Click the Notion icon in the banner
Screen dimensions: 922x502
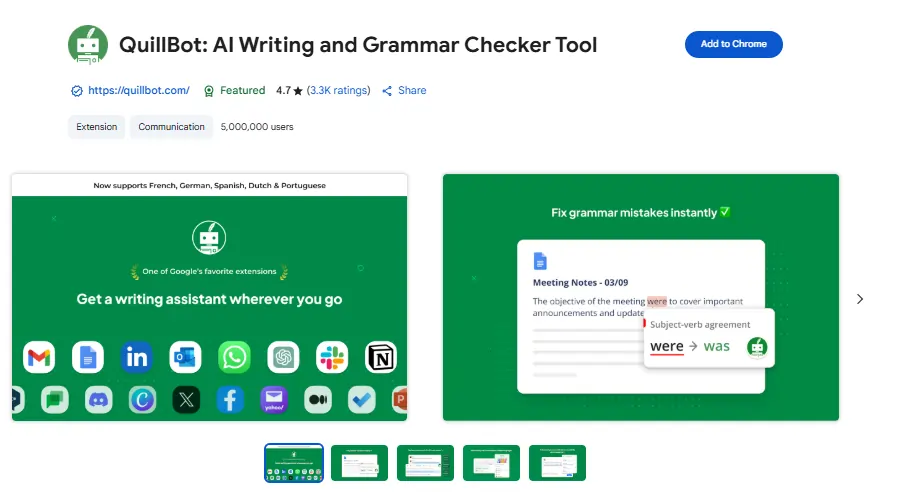click(x=381, y=356)
